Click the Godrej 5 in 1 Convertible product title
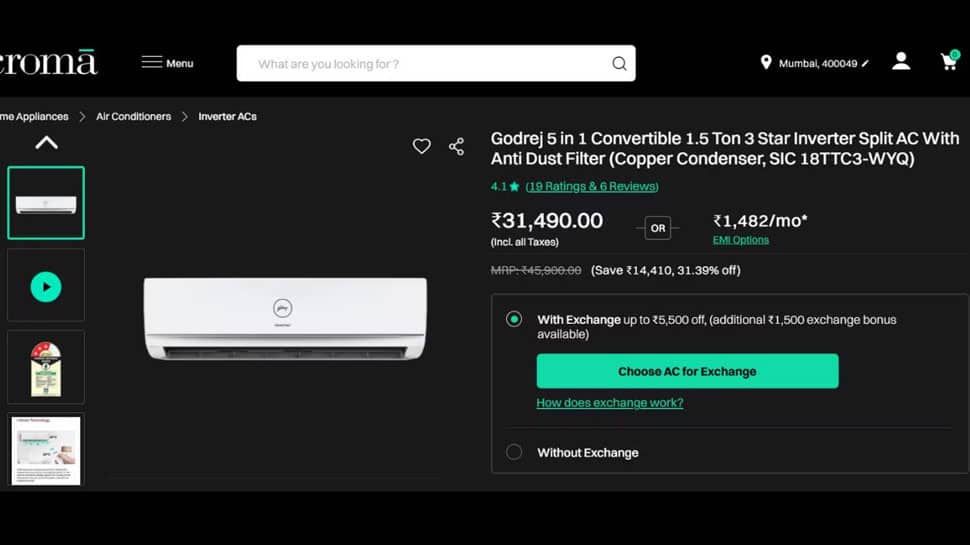The height and width of the screenshot is (545, 970). pyautogui.click(x=725, y=148)
